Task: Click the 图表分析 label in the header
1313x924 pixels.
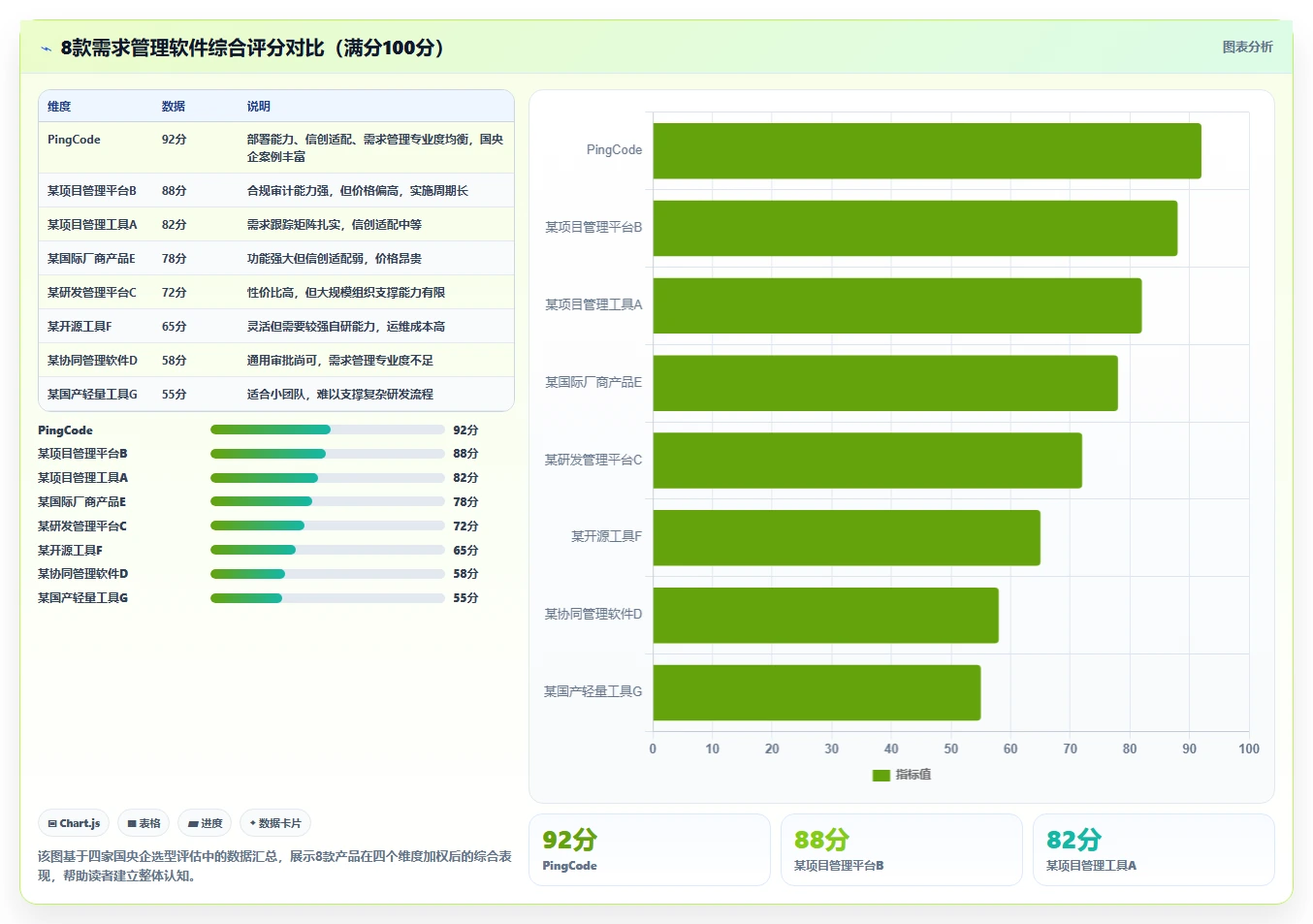Action: click(x=1247, y=47)
